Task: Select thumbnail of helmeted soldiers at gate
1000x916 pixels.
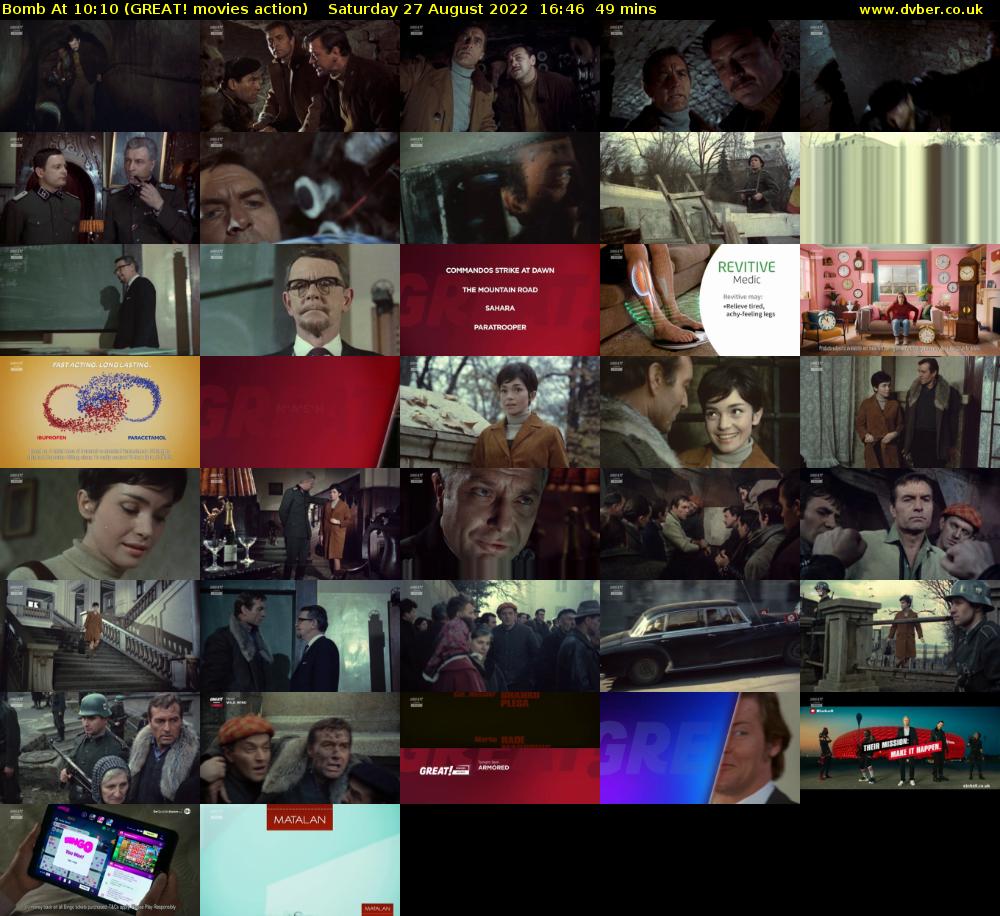Action: (x=900, y=636)
